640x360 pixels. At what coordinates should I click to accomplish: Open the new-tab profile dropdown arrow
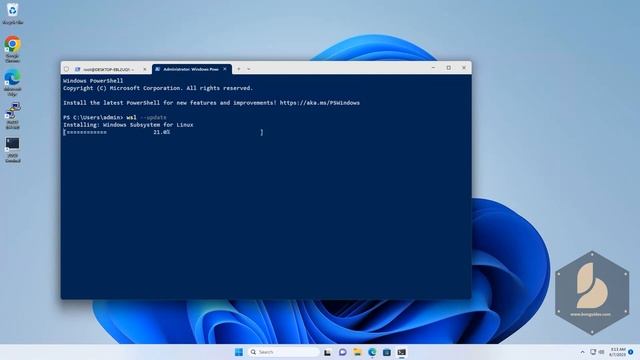pos(249,69)
